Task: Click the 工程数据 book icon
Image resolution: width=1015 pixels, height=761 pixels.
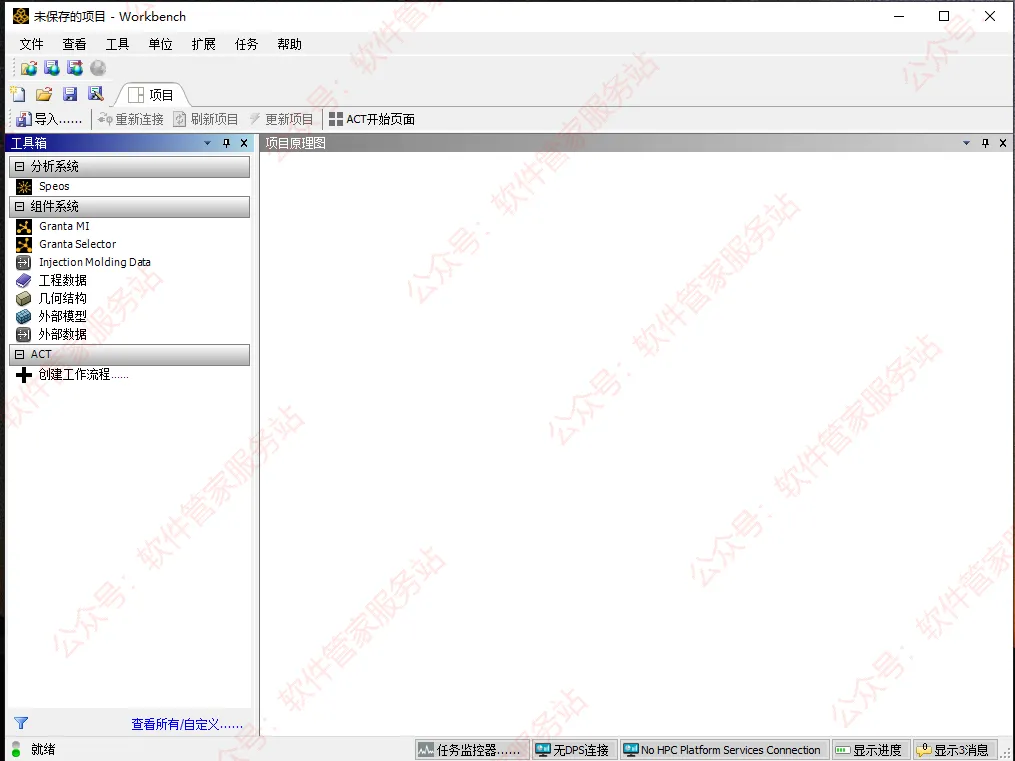Action: (24, 280)
